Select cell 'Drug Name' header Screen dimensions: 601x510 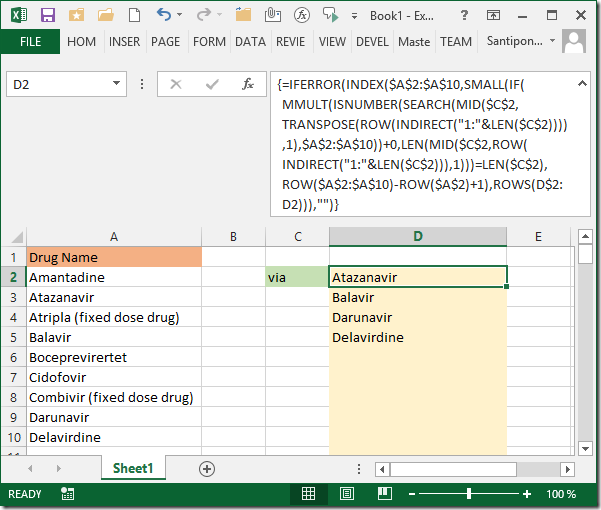coord(114,257)
